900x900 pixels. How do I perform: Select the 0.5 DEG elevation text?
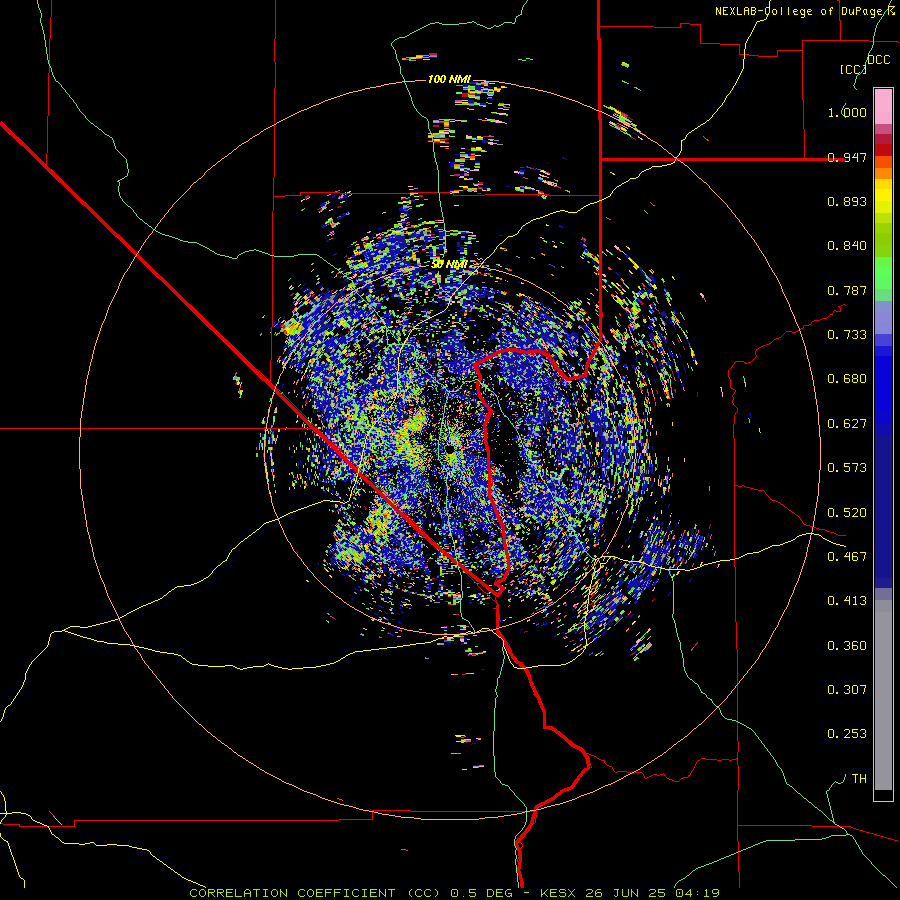pyautogui.click(x=480, y=893)
